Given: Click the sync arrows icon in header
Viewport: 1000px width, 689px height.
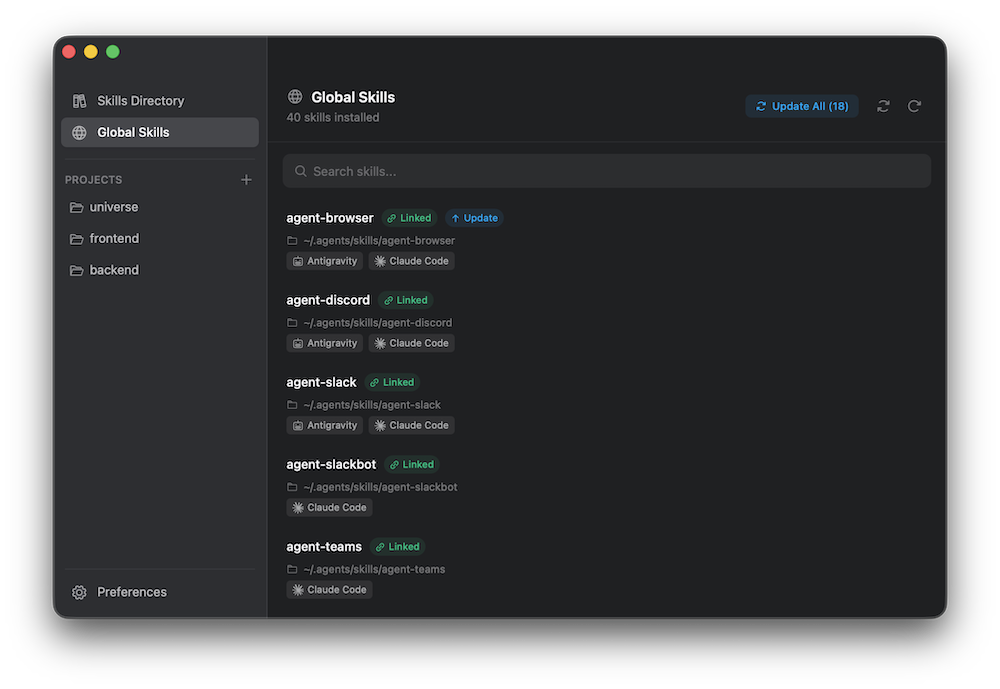Looking at the screenshot, I should [x=883, y=106].
